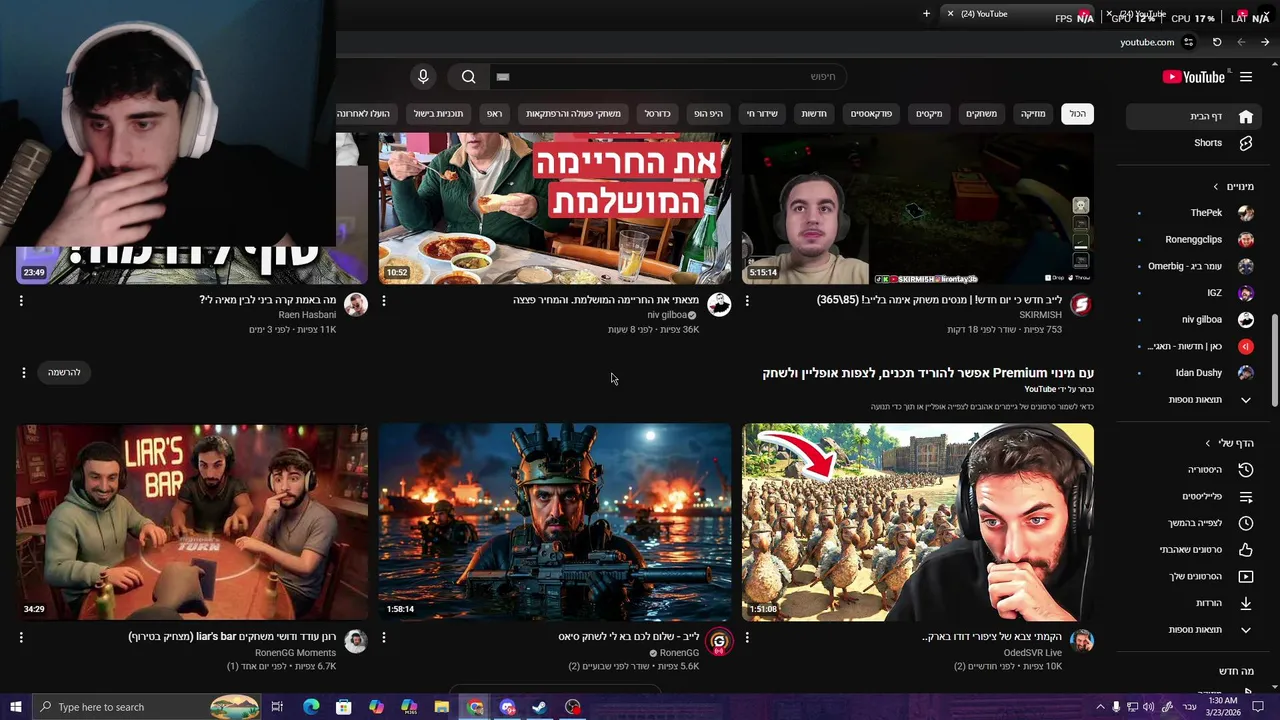Screen dimensions: 1280x720
Task: Click the search magnifier button
Action: (x=468, y=77)
